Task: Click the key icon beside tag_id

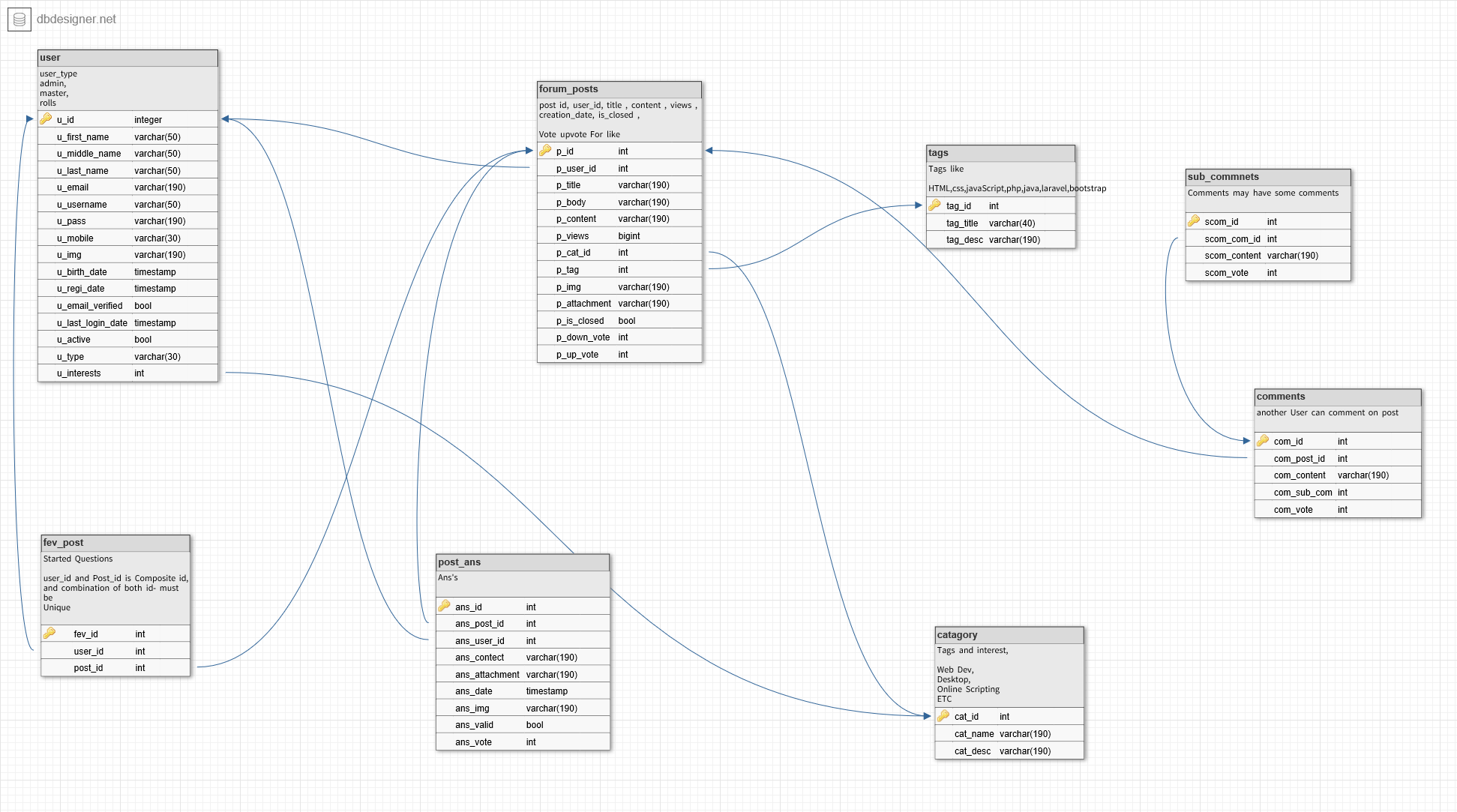Action: point(934,205)
